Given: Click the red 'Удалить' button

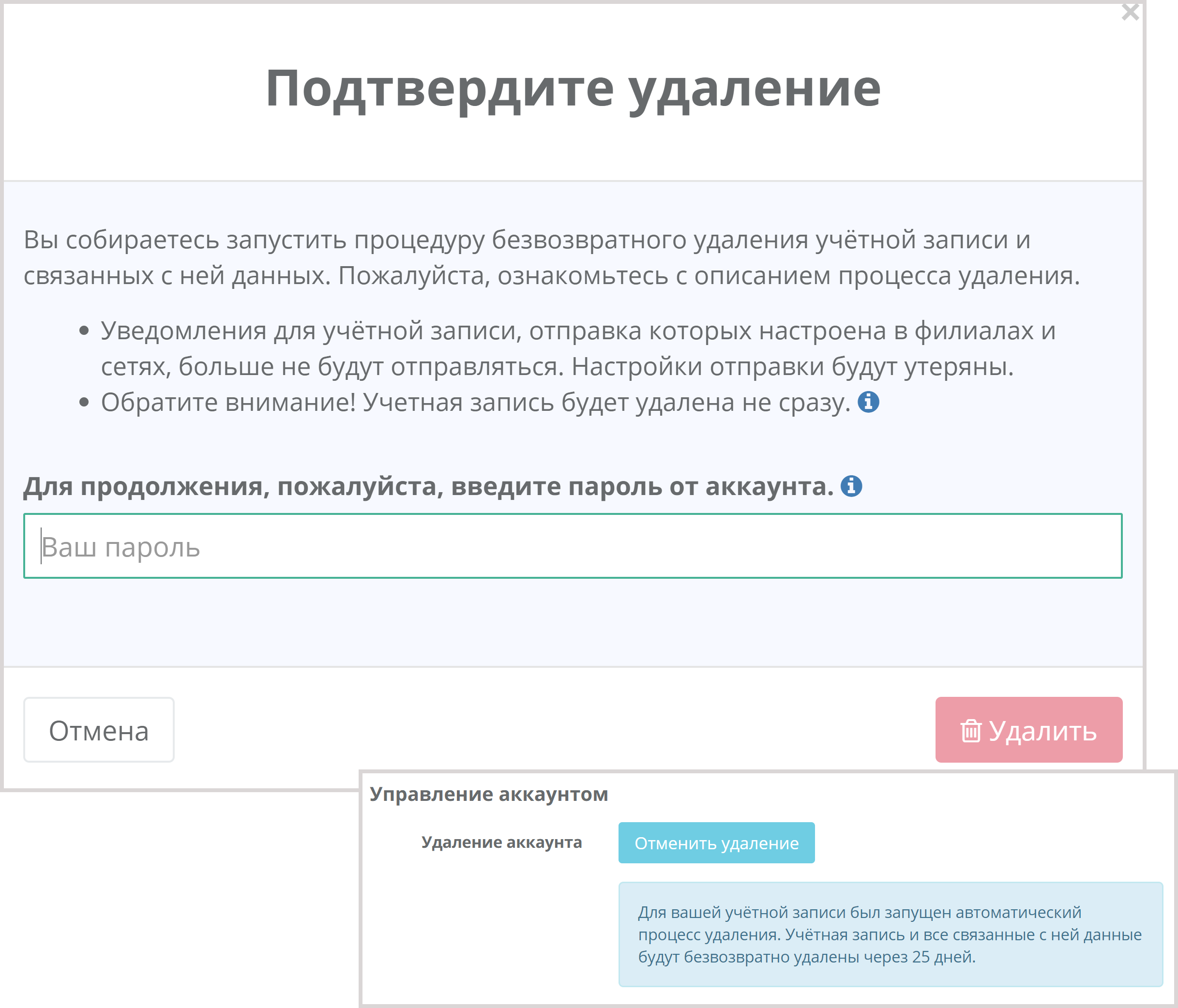Looking at the screenshot, I should coord(1028,730).
